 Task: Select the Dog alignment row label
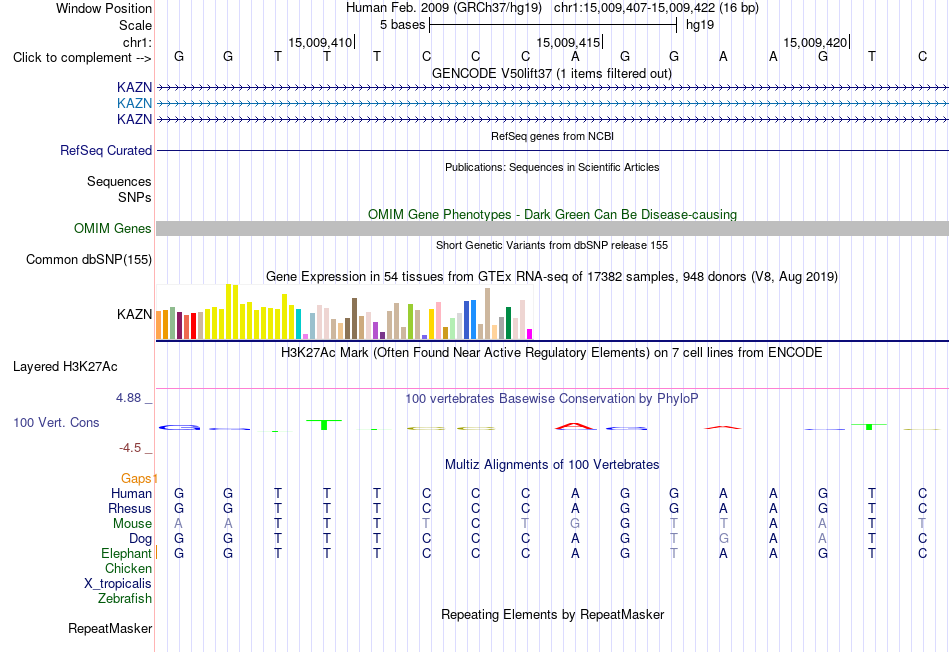point(140,539)
